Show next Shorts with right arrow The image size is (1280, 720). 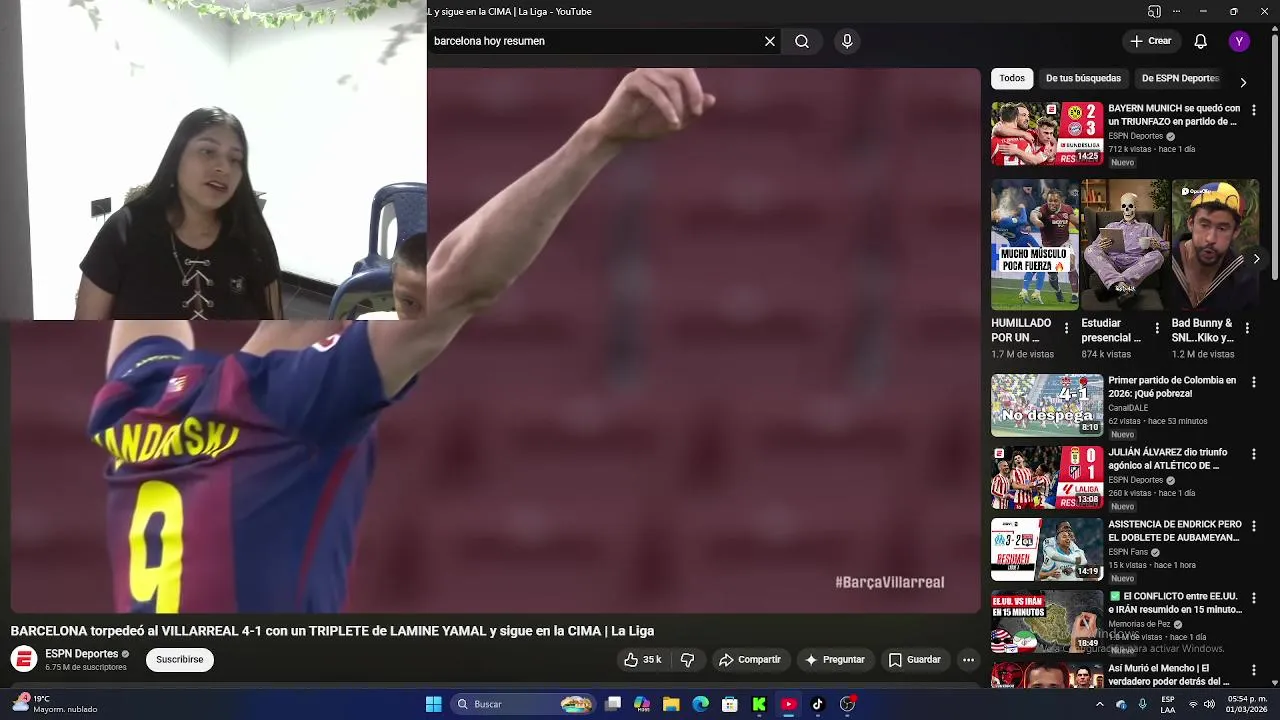(1256, 259)
